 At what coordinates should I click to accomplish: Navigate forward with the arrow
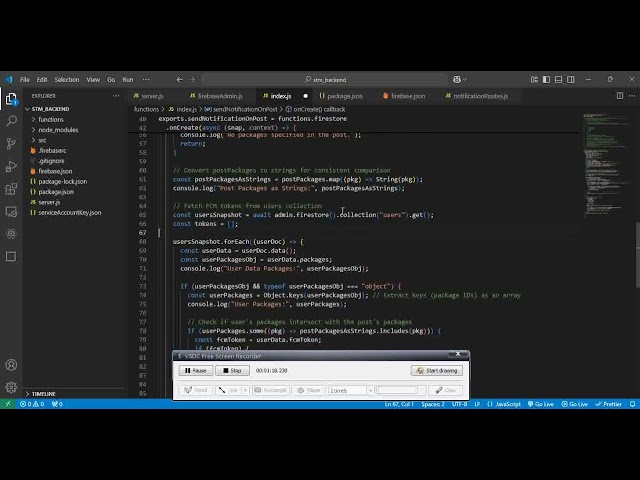(192, 80)
